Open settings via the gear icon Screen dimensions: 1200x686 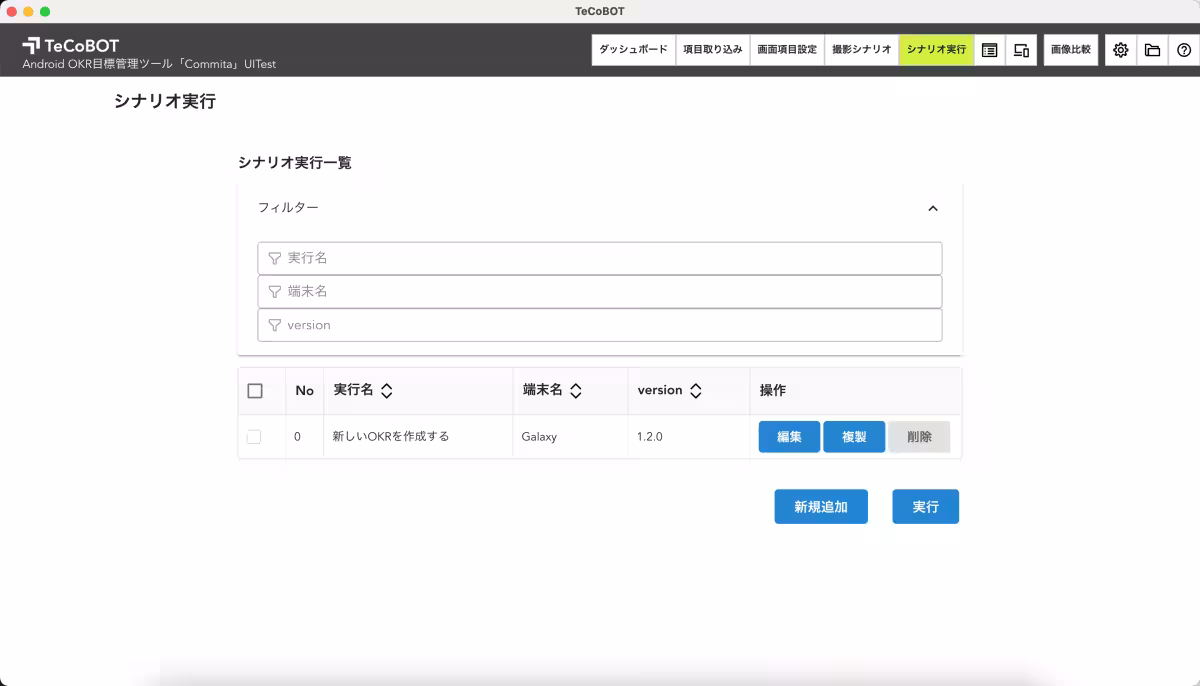tap(1120, 50)
